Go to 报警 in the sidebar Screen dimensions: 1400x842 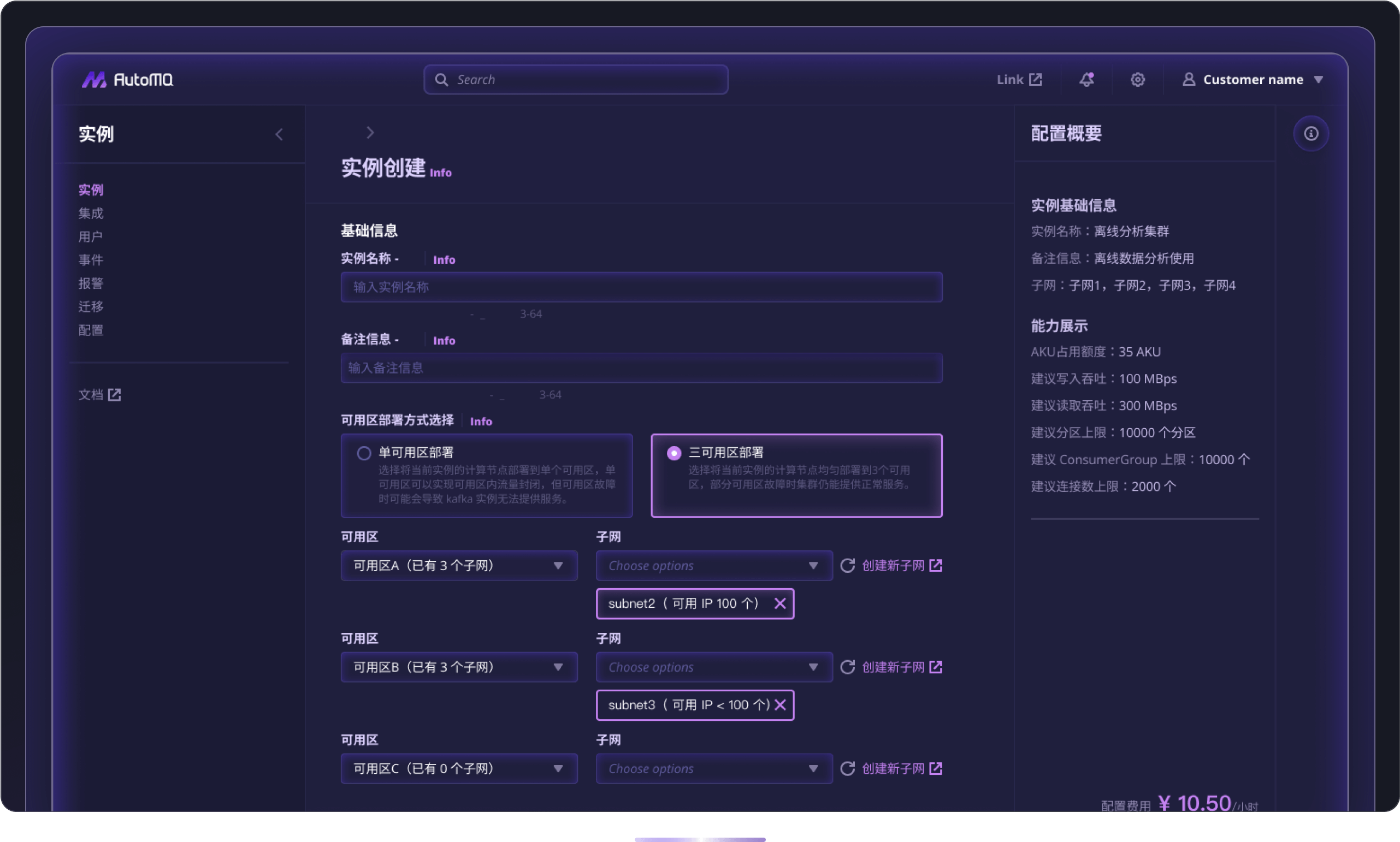(x=91, y=283)
